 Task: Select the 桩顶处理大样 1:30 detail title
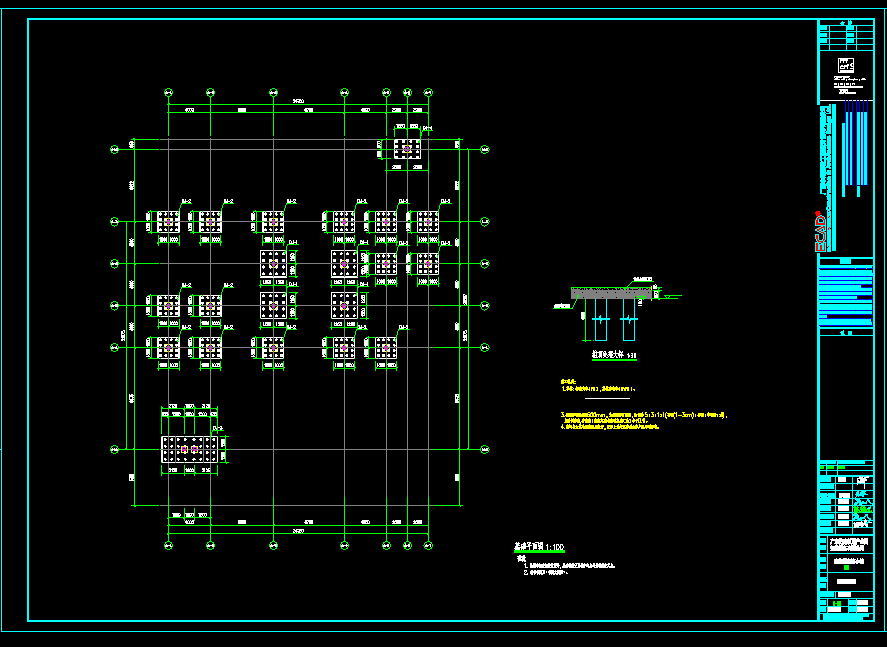click(610, 354)
